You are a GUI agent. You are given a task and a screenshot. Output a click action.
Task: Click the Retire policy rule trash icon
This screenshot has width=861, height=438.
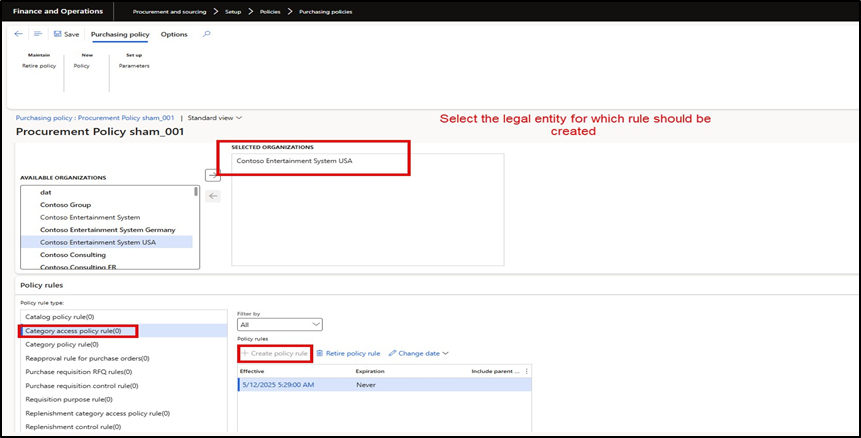click(320, 353)
